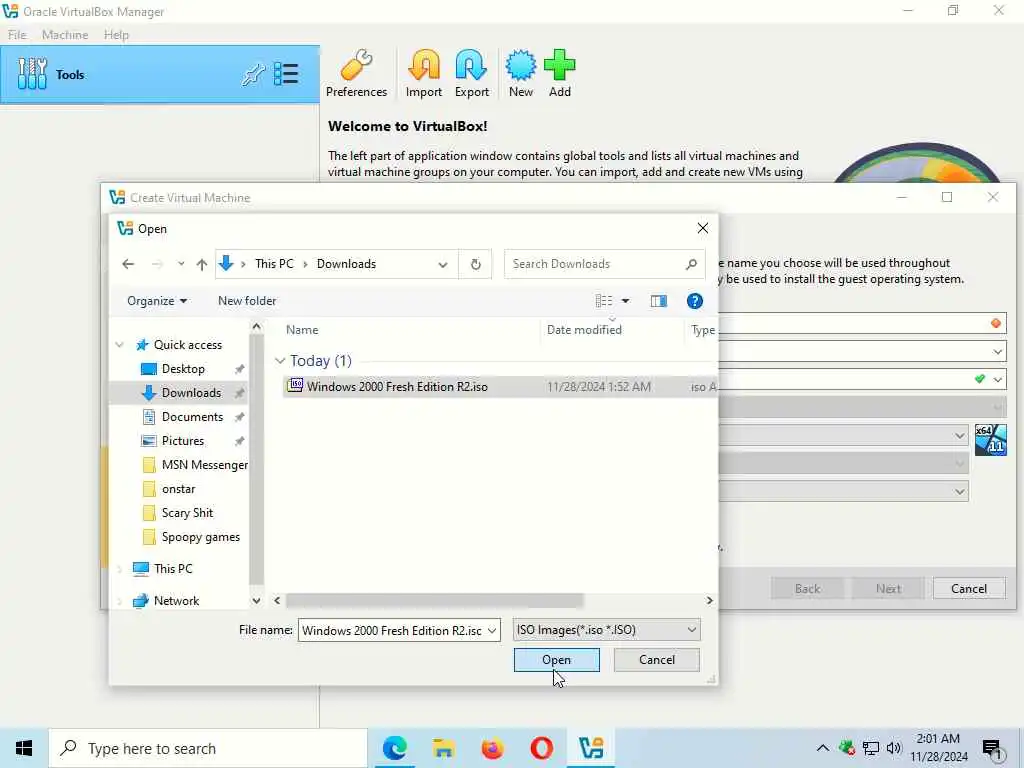Open the ISO Images file type dropdown
The image size is (1024, 768).
pyautogui.click(x=606, y=630)
